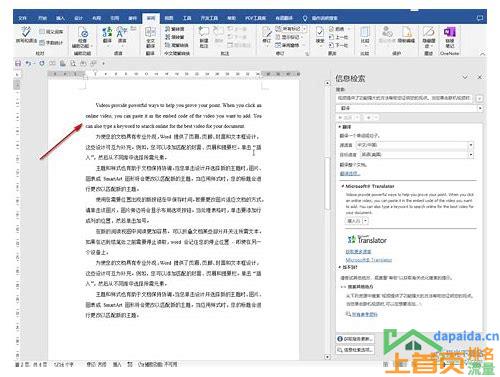The width and height of the screenshot is (500, 377).
Task: Open the Tracking group dialog launcher
Action: [x=307, y=53]
